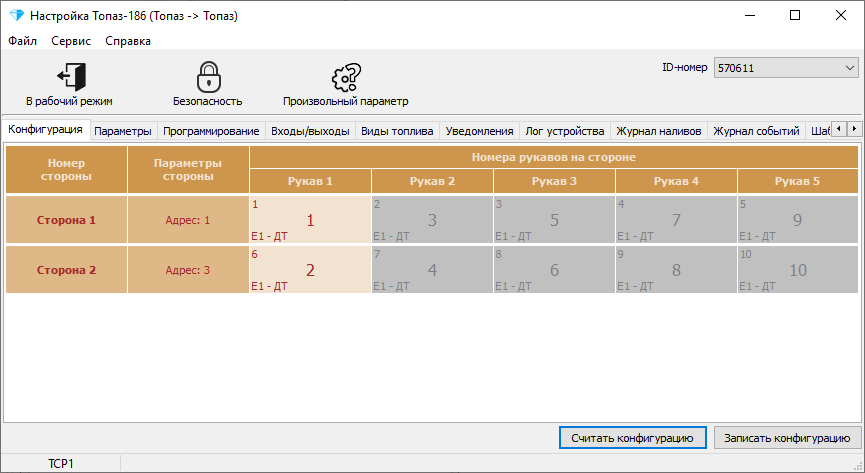
Task: Switch to the Конфигурация tab
Action: [x=45, y=130]
